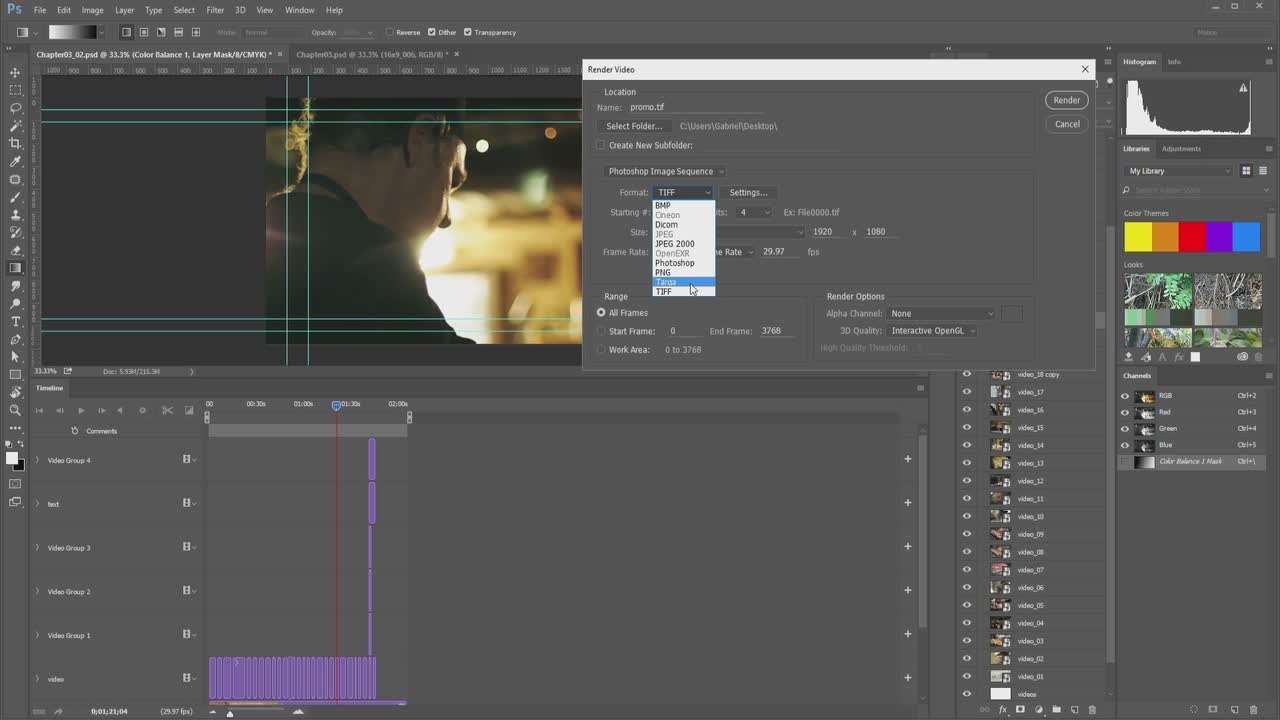Click the foreground color swatch
This screenshot has height=720, width=1280.
11,458
